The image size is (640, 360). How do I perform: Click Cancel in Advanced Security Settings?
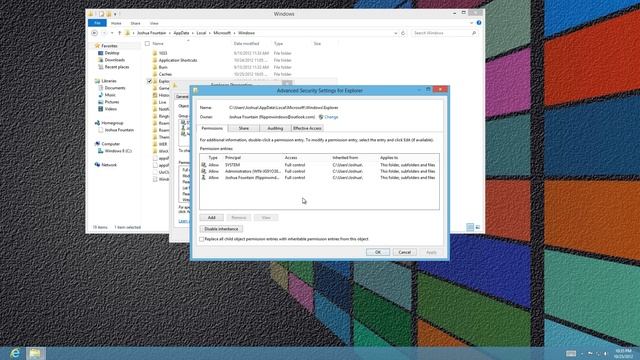[404, 252]
